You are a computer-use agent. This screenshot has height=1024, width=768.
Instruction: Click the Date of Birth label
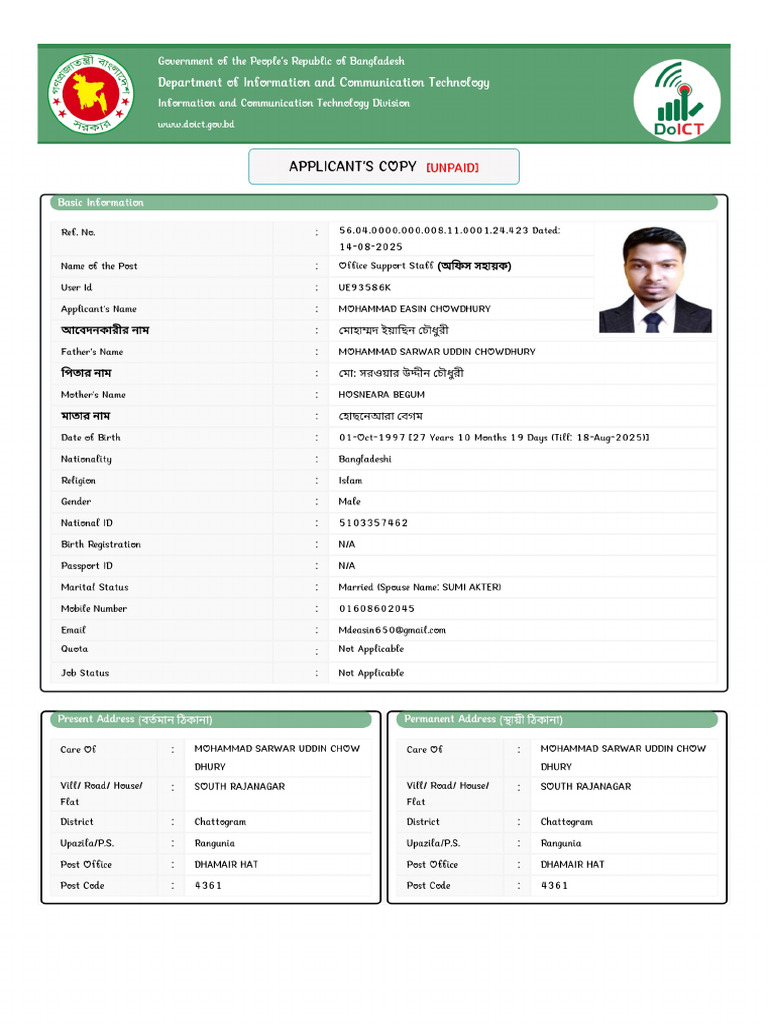pos(90,438)
